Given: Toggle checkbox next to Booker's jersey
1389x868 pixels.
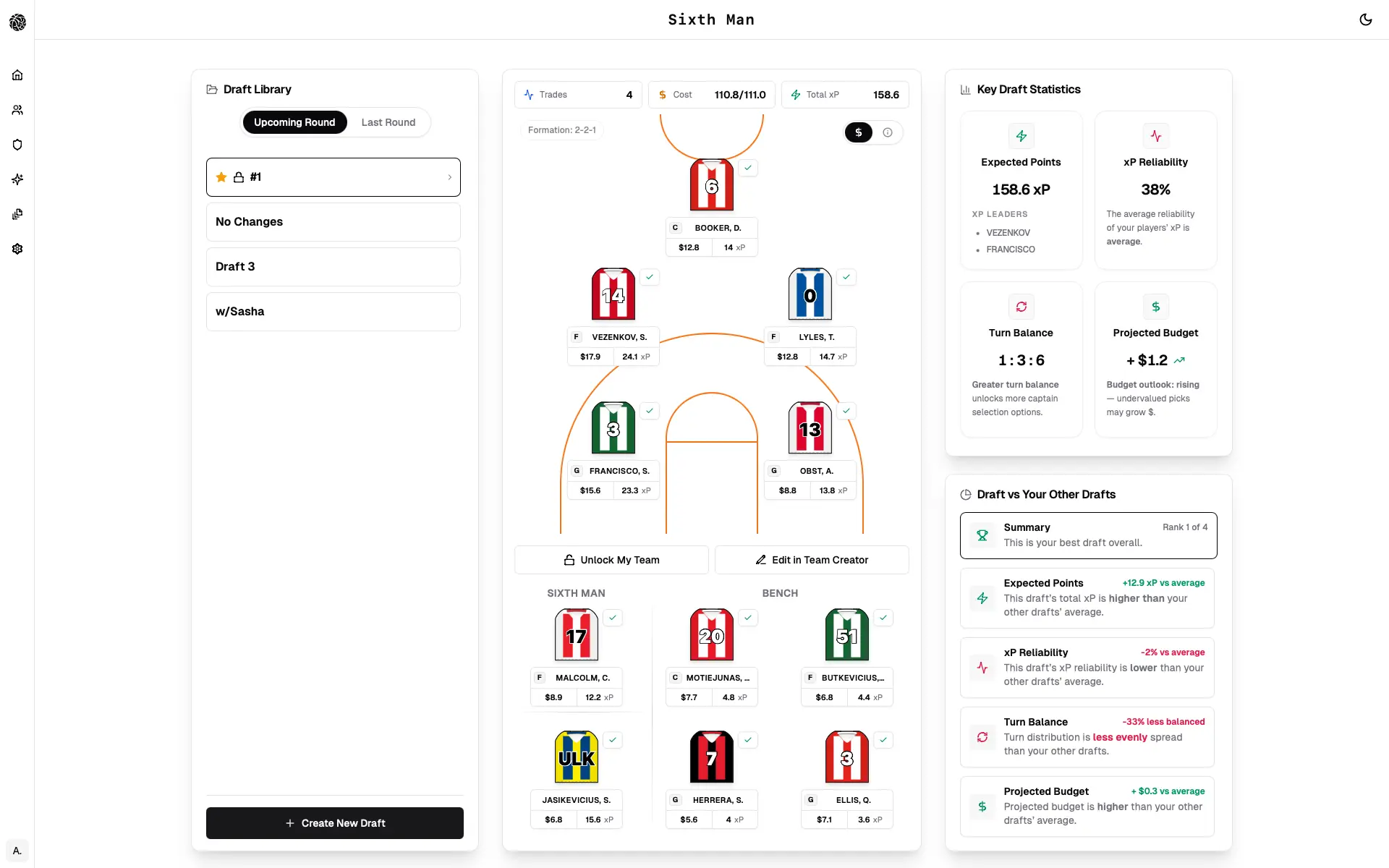Looking at the screenshot, I should click(748, 168).
